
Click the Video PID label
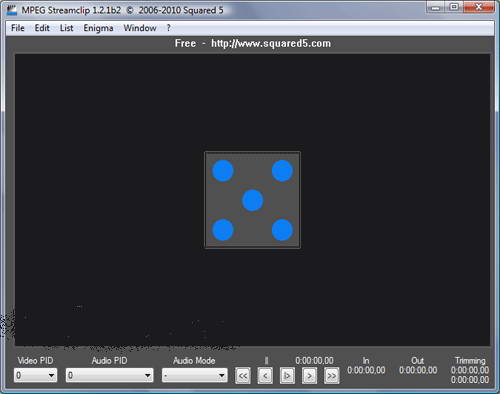35,360
